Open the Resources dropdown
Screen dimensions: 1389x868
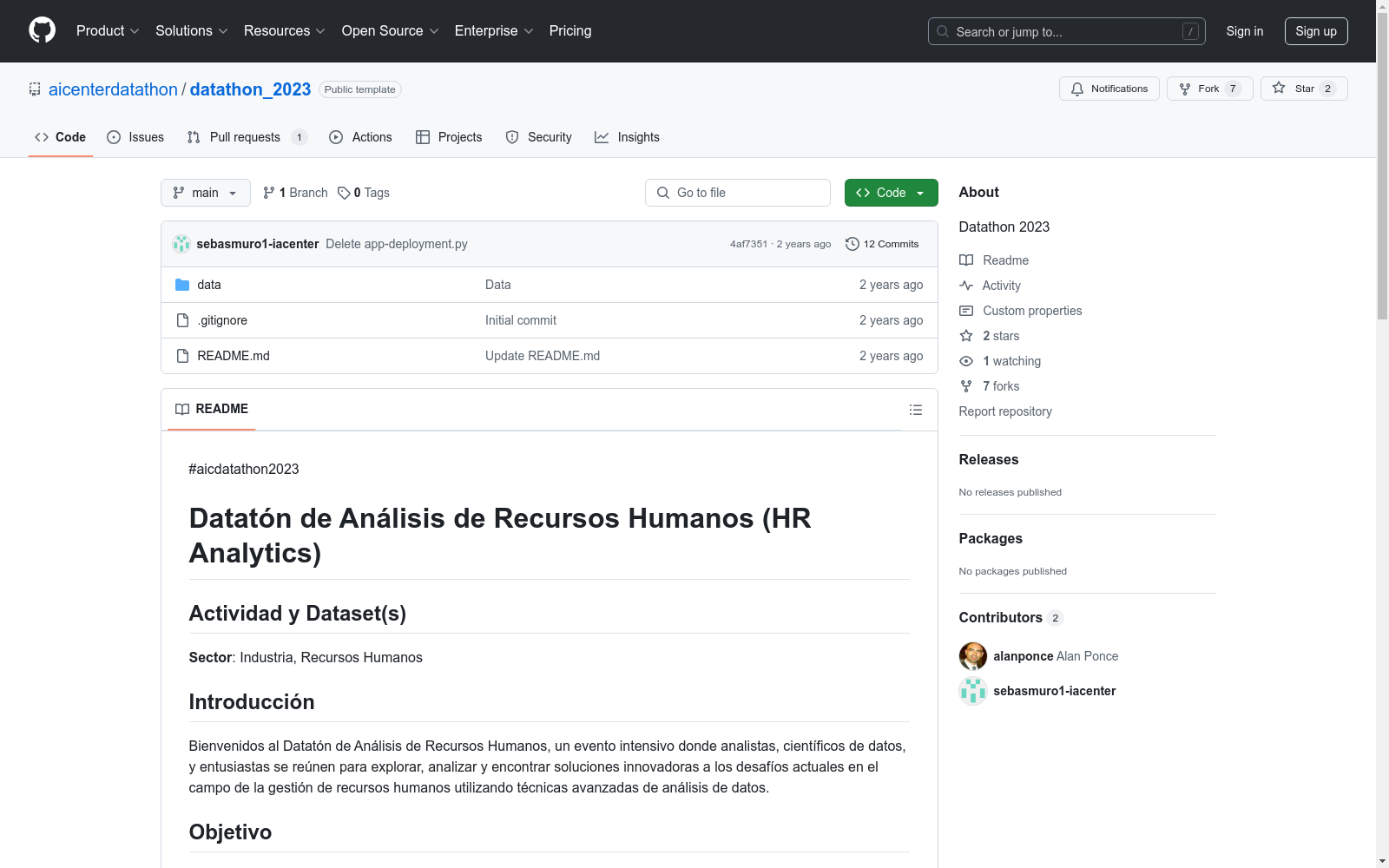(285, 31)
